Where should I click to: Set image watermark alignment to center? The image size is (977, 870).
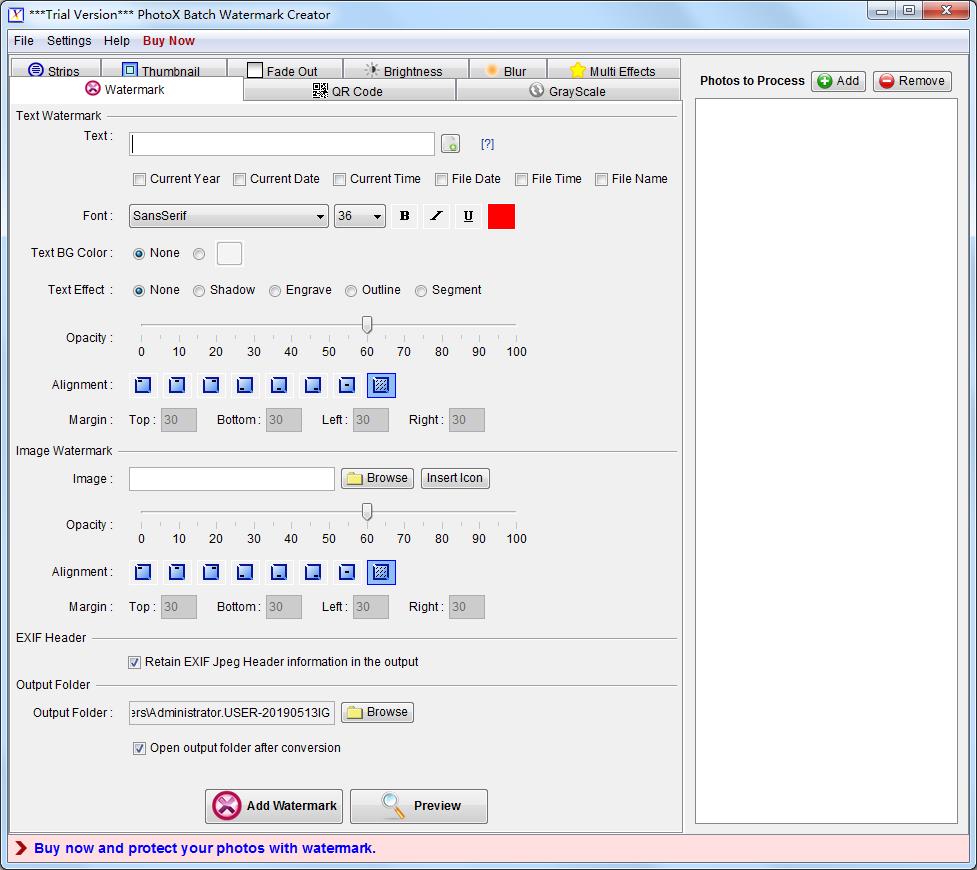(x=347, y=572)
